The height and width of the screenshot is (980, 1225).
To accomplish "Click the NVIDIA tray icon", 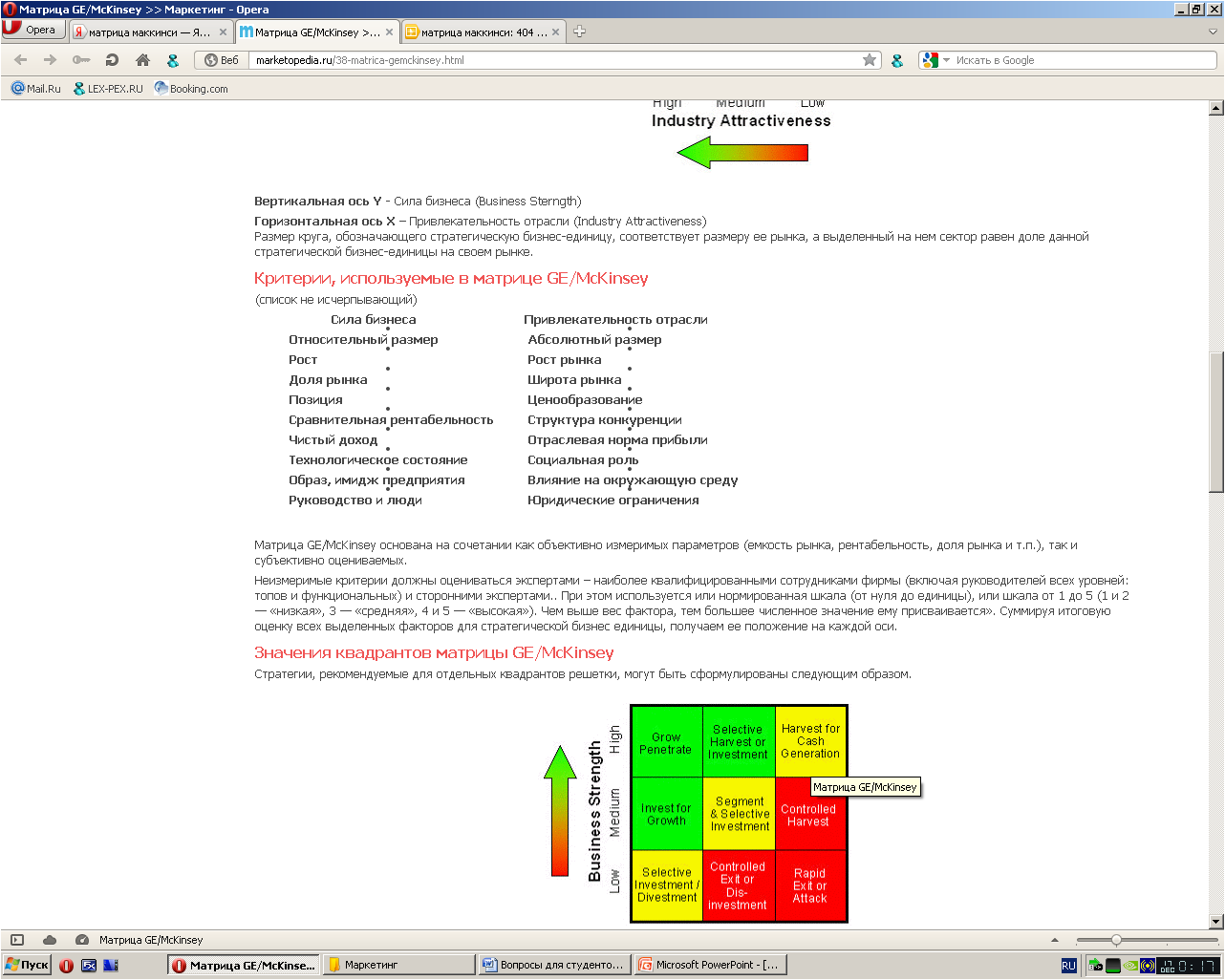I will tap(1131, 966).
